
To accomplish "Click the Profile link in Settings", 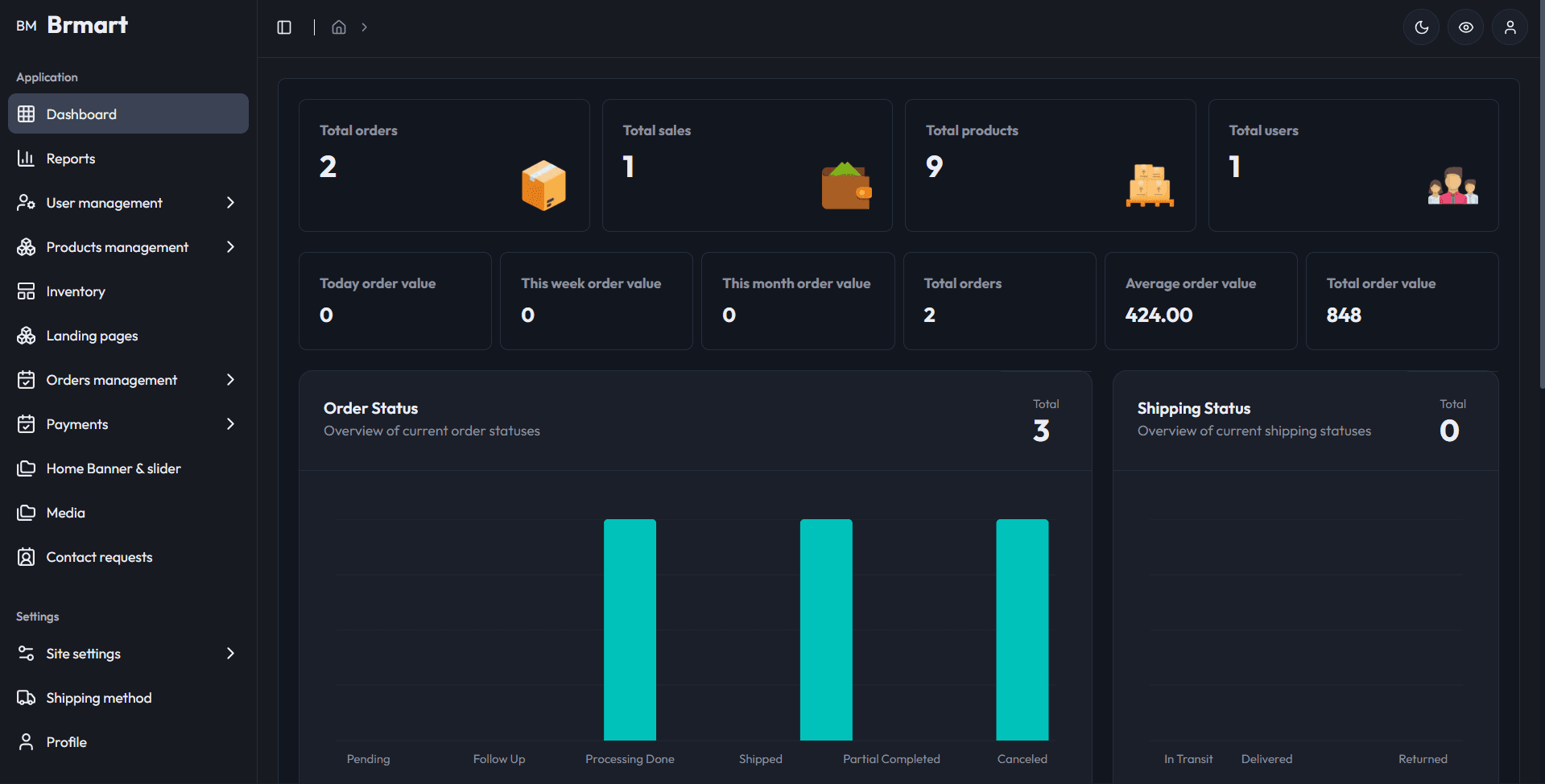I will click(x=66, y=741).
